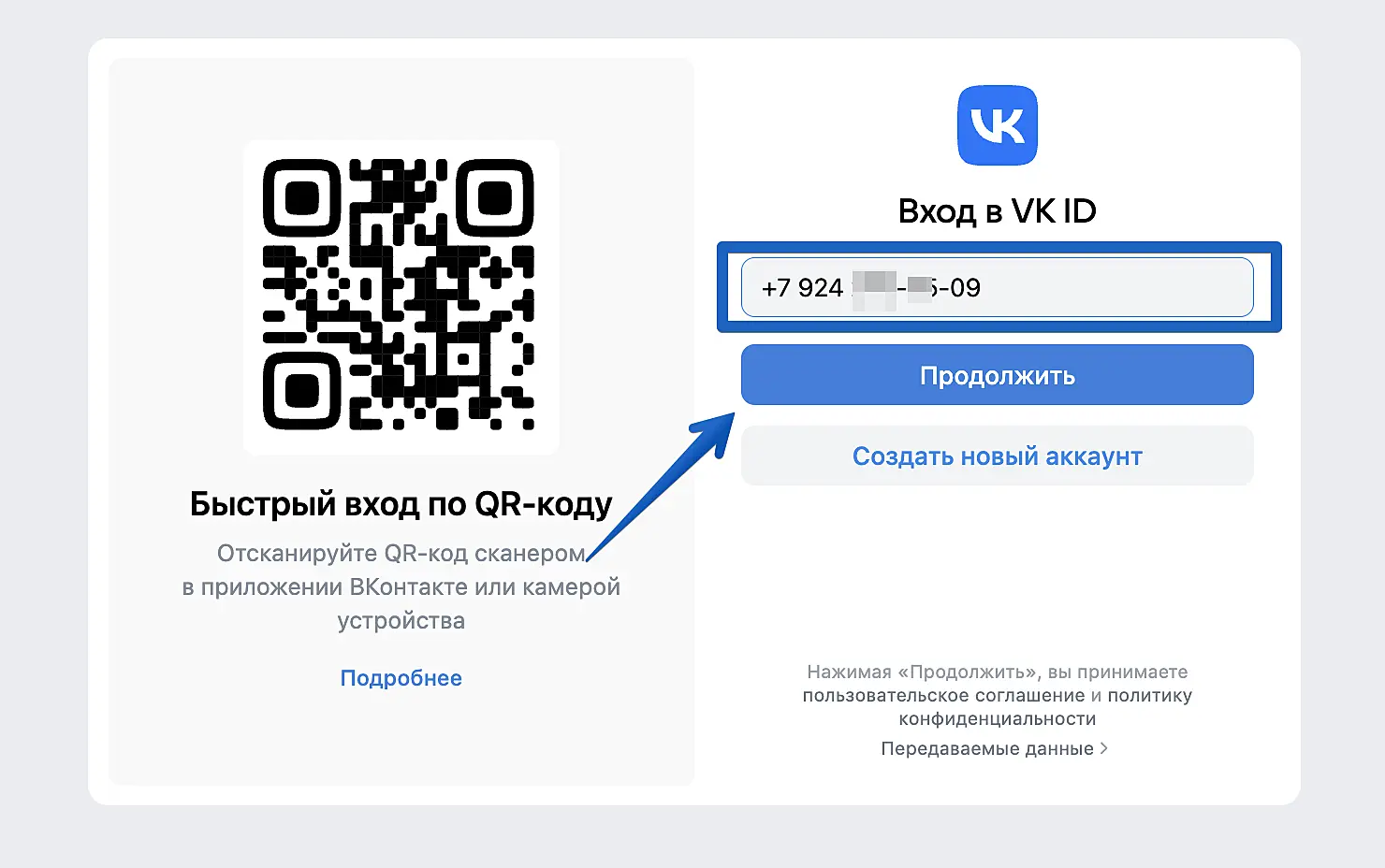Screen dimensions: 1385x868
Task: Click the Быстрый вход по QR-коду heading
Action: [401, 504]
